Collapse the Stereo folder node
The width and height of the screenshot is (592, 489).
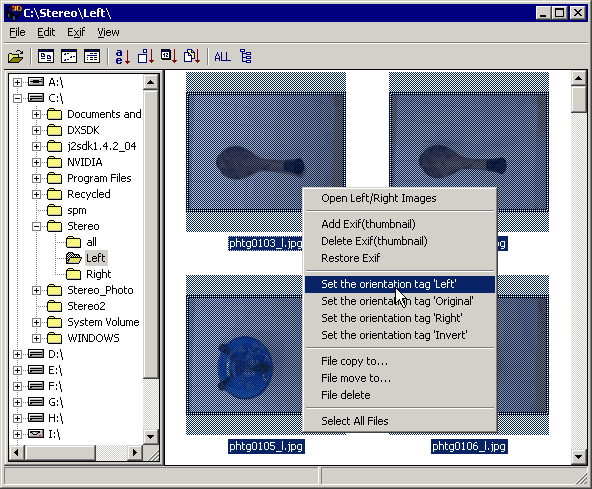click(x=36, y=226)
